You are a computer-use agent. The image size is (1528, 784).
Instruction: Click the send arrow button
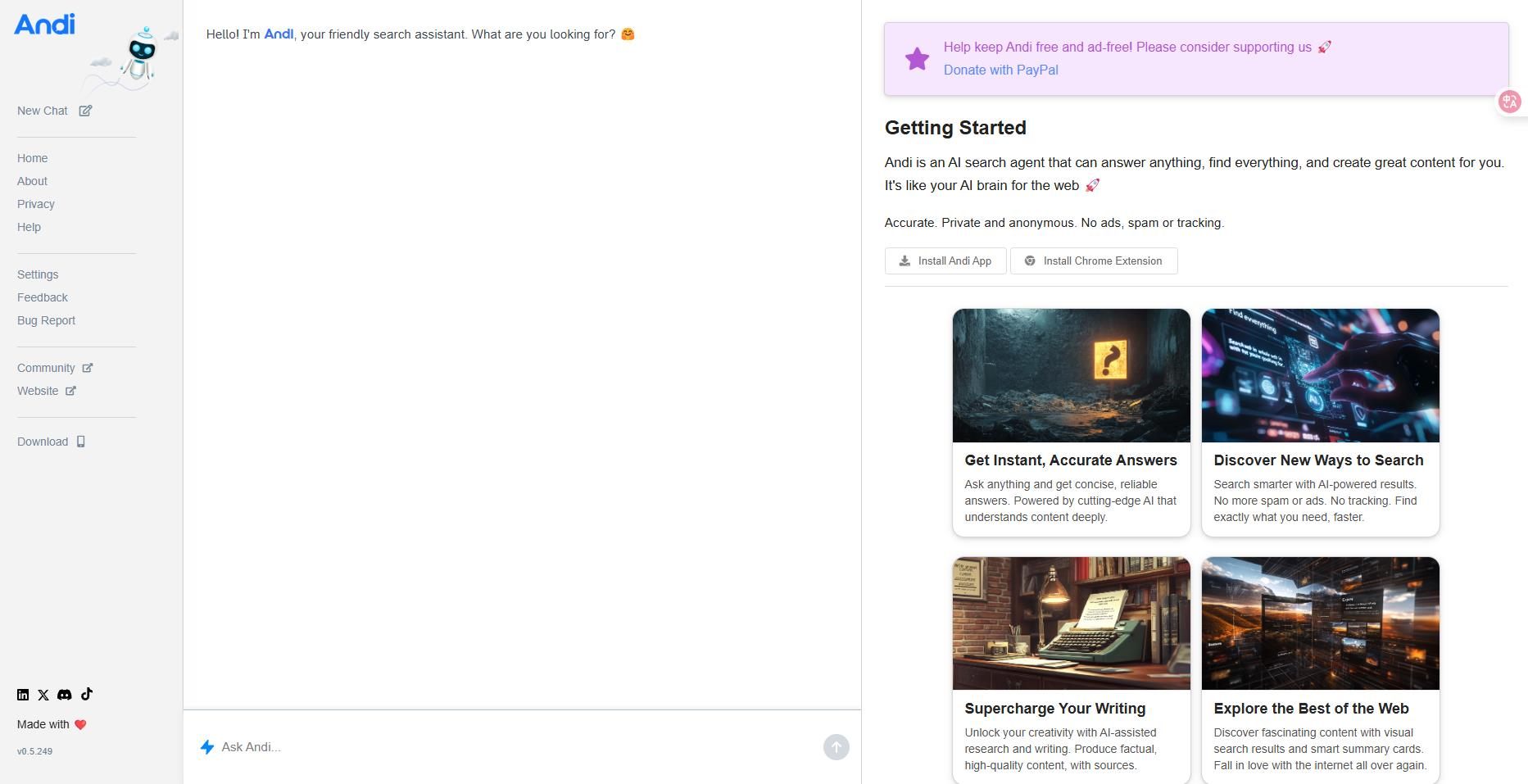click(x=837, y=747)
